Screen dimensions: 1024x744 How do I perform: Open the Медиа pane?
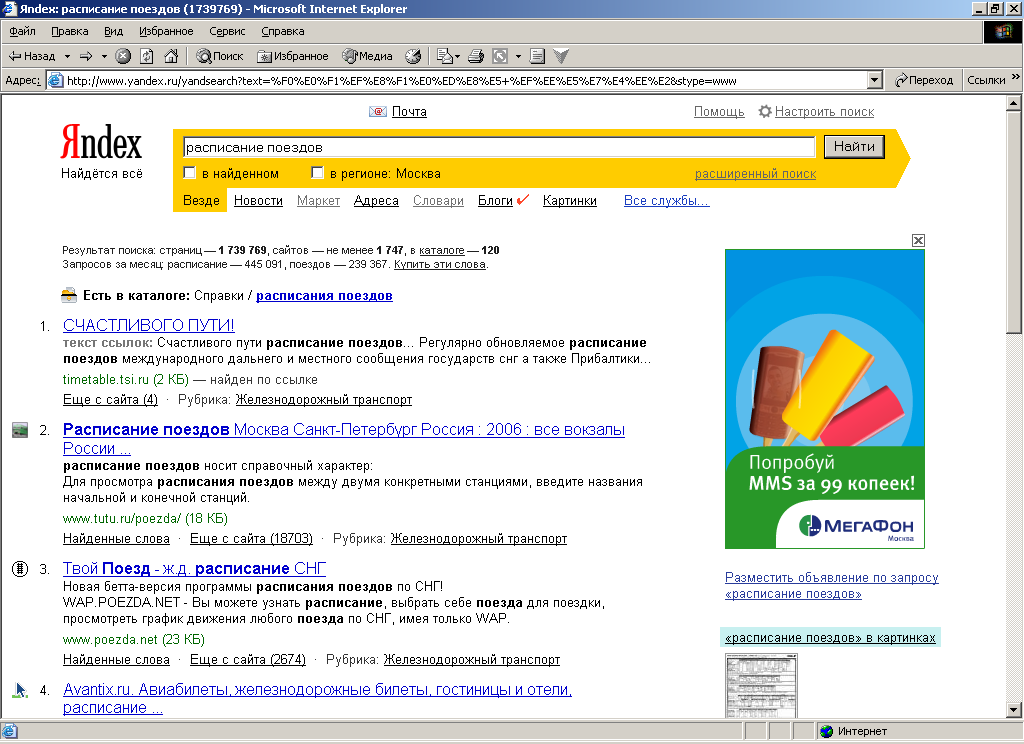(x=368, y=56)
